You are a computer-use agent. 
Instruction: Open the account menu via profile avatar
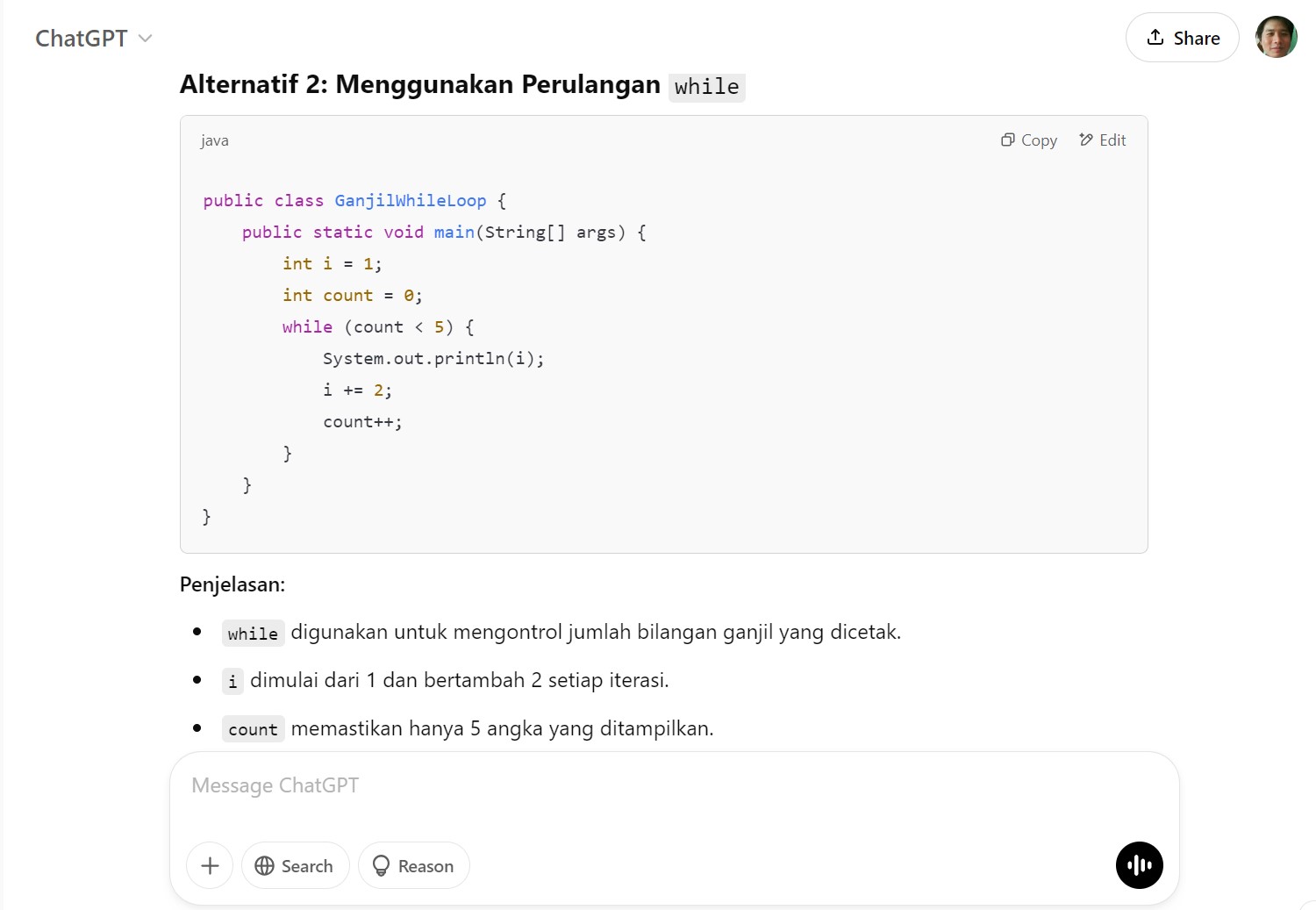coord(1277,37)
